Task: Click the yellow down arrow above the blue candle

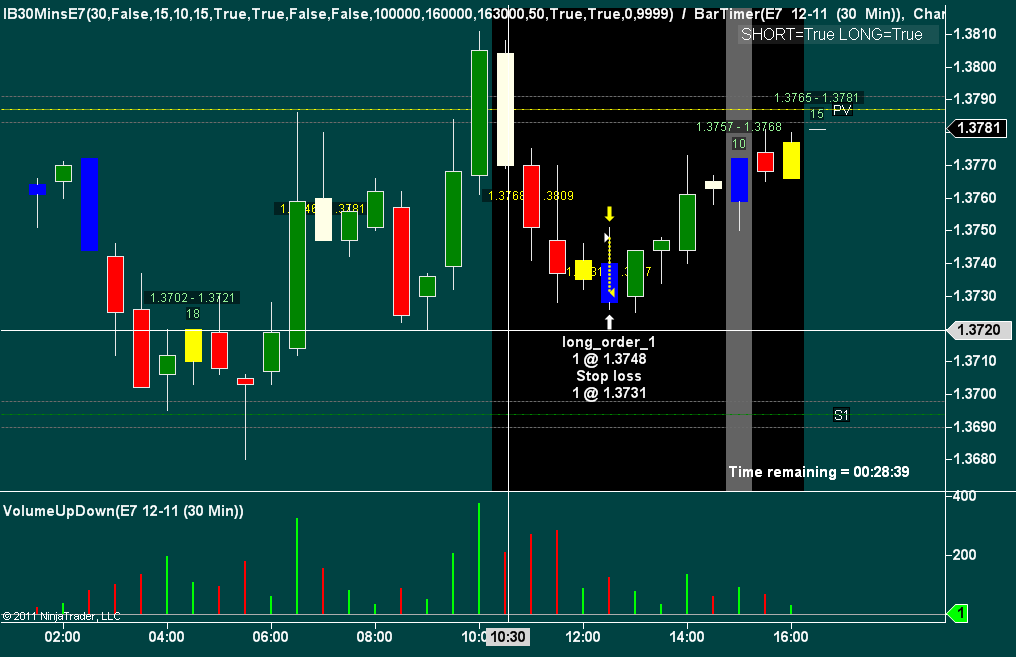Action: (x=609, y=214)
